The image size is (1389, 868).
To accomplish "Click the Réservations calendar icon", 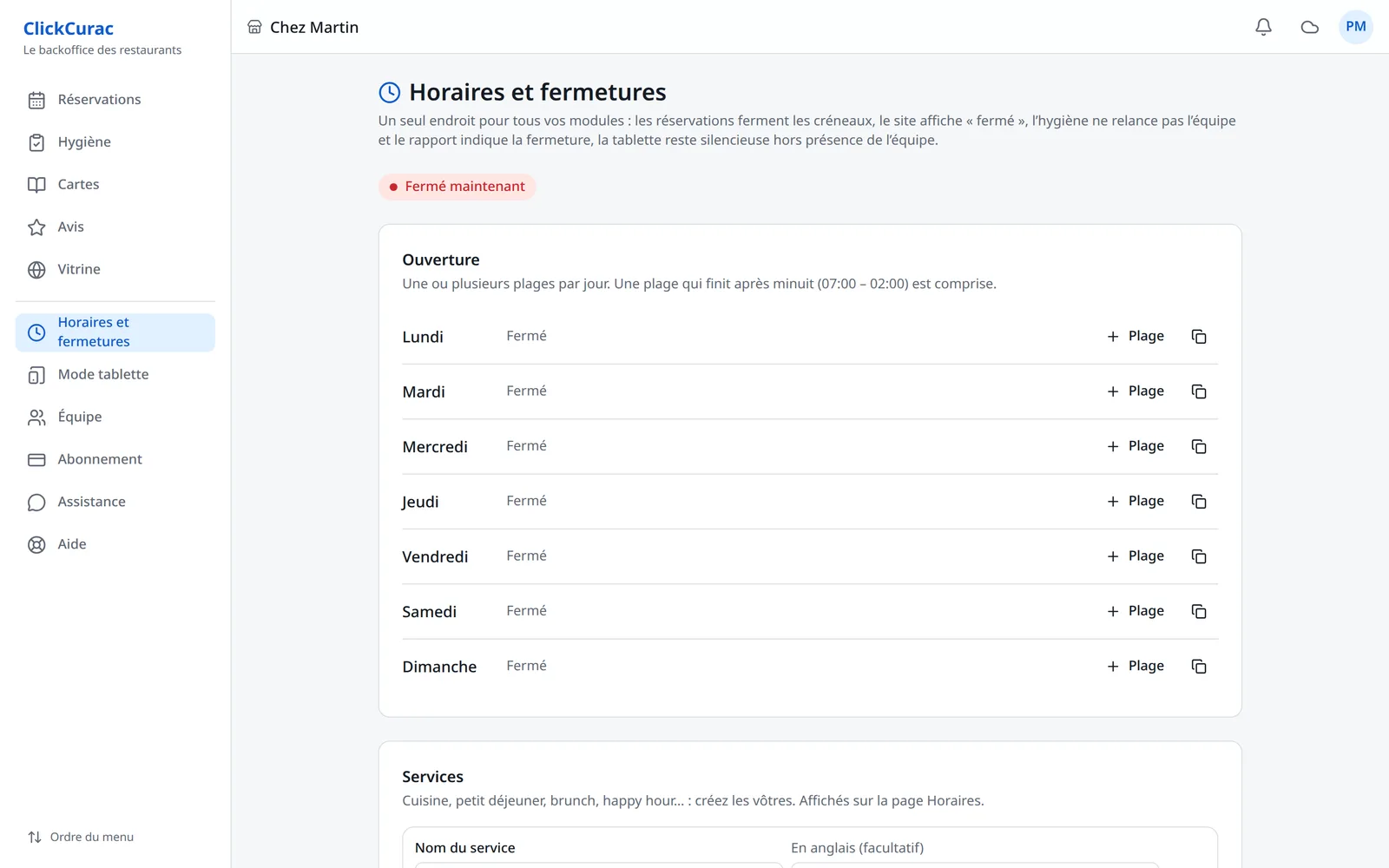I will 36,100.
